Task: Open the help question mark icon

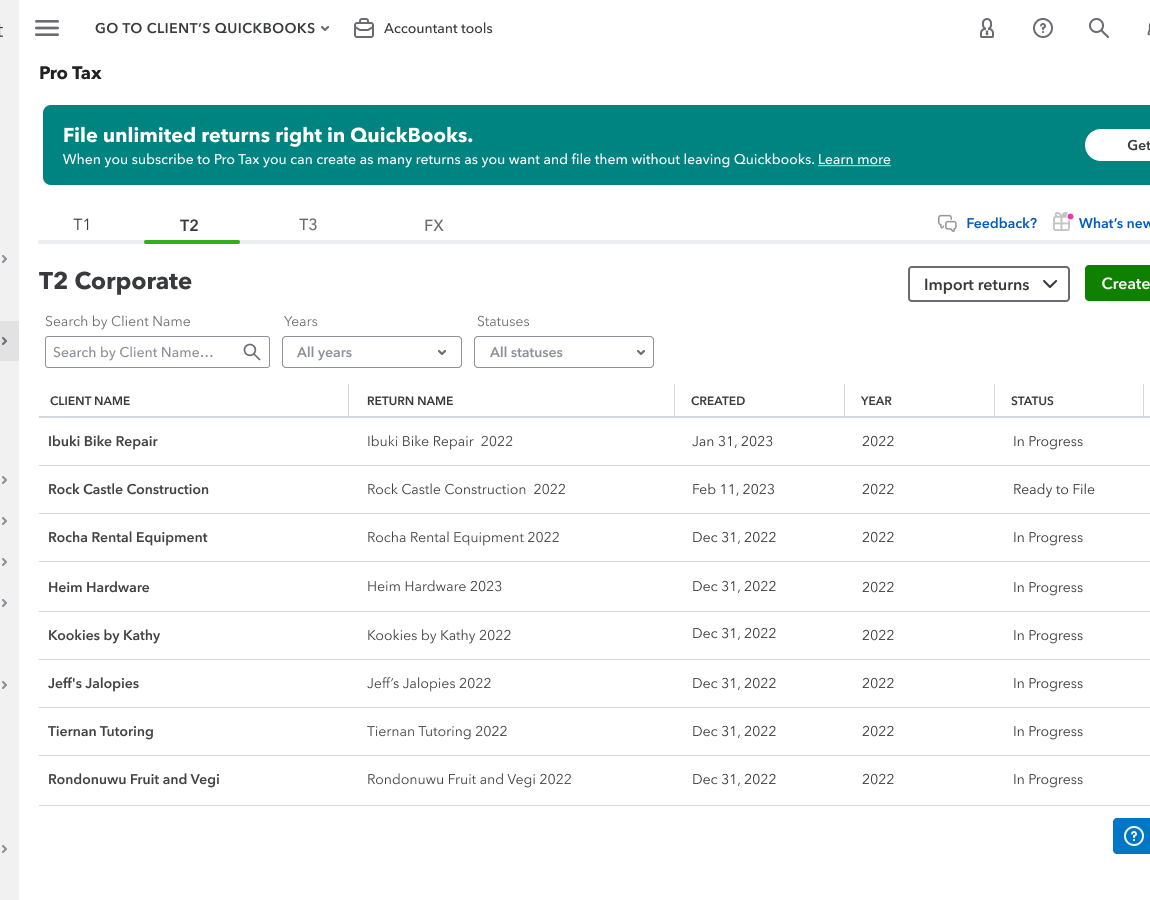Action: pyautogui.click(x=1042, y=28)
